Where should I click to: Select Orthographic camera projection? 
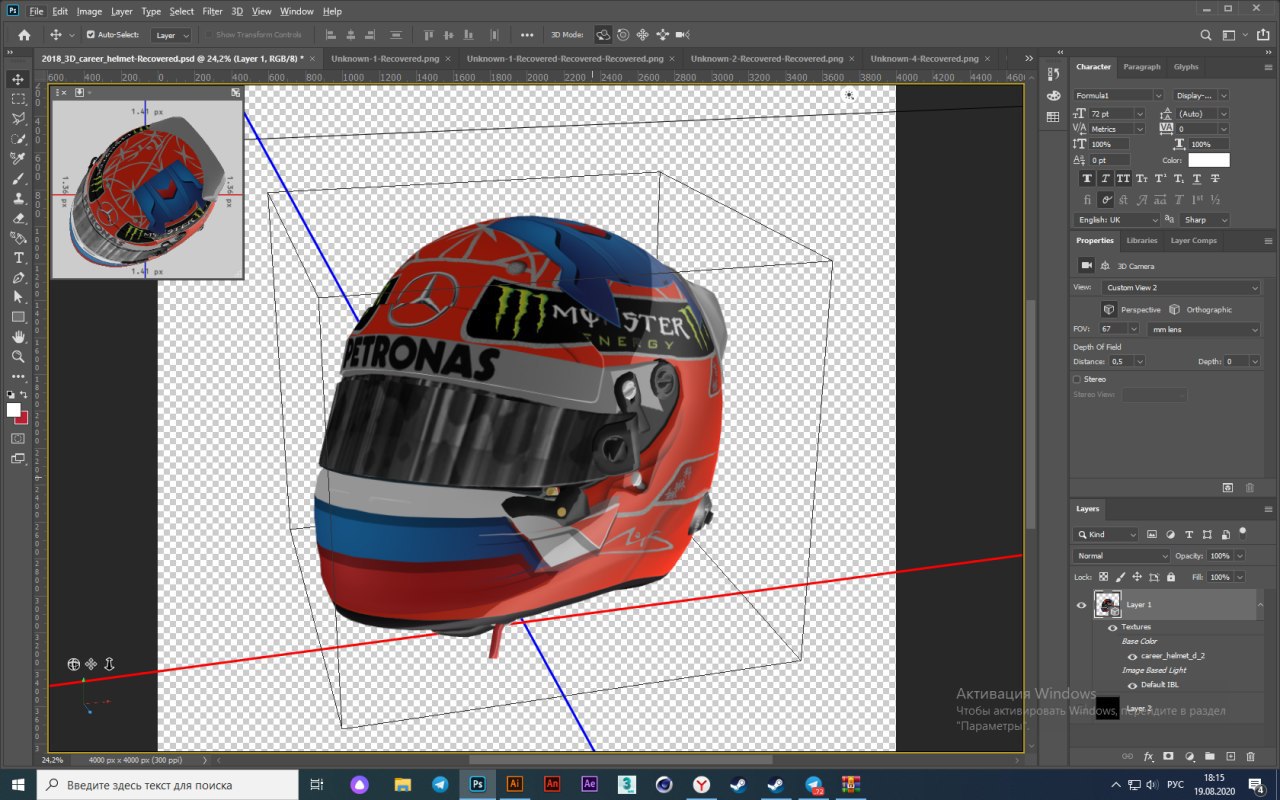[1200, 310]
